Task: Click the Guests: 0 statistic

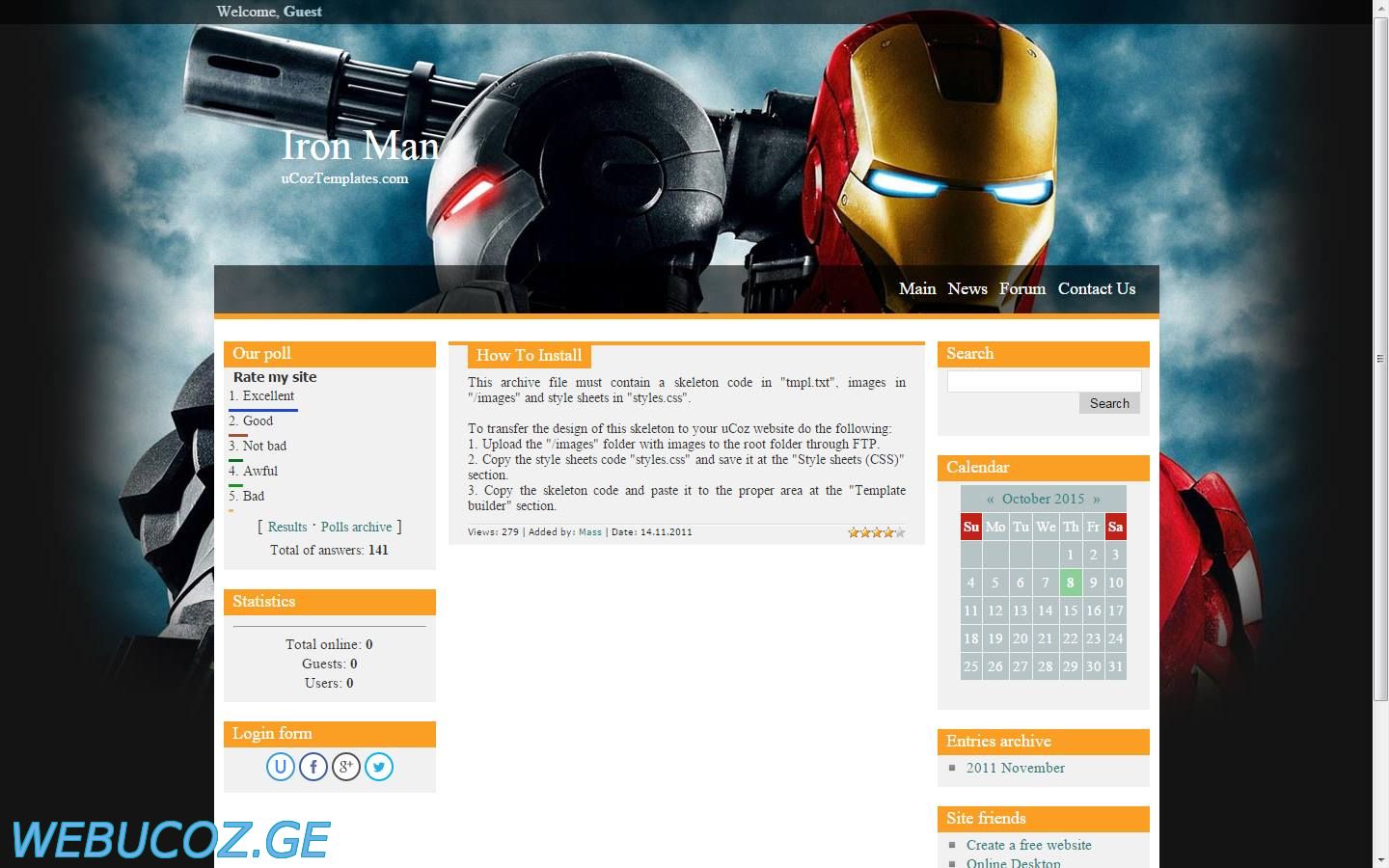Action: (x=330, y=664)
